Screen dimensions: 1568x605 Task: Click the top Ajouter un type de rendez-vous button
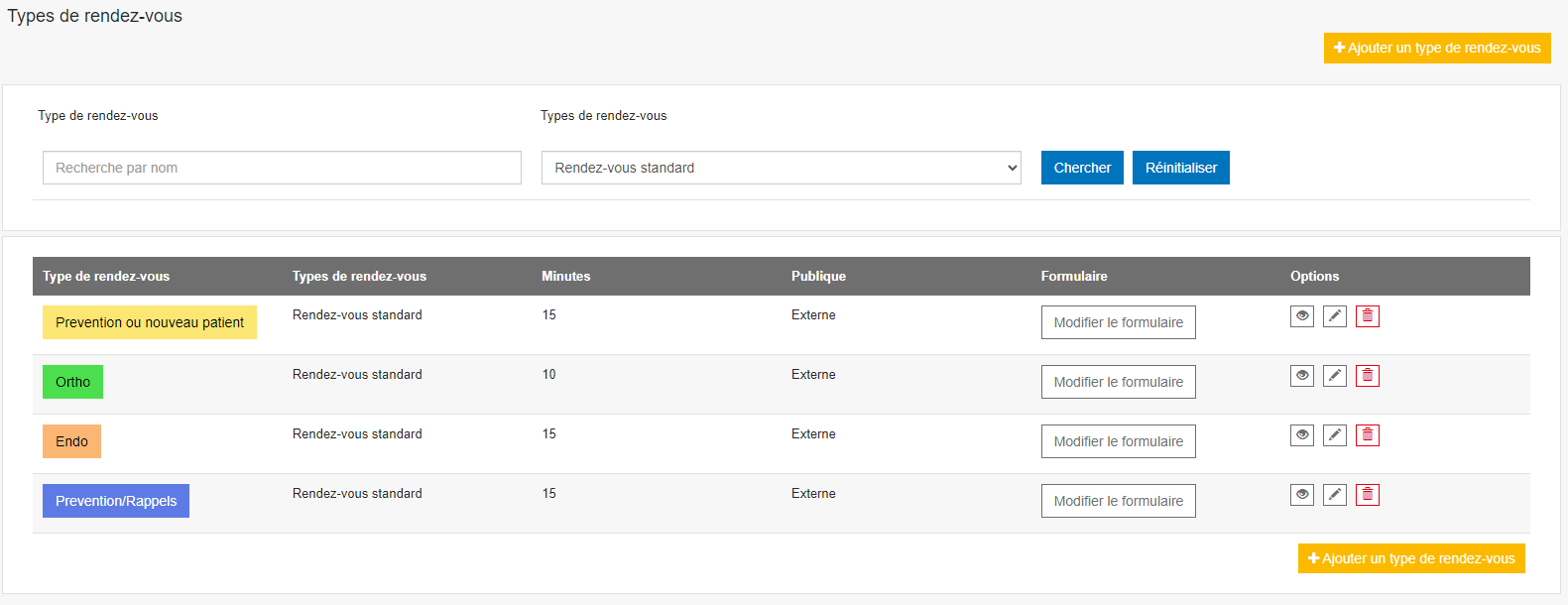coord(1436,48)
